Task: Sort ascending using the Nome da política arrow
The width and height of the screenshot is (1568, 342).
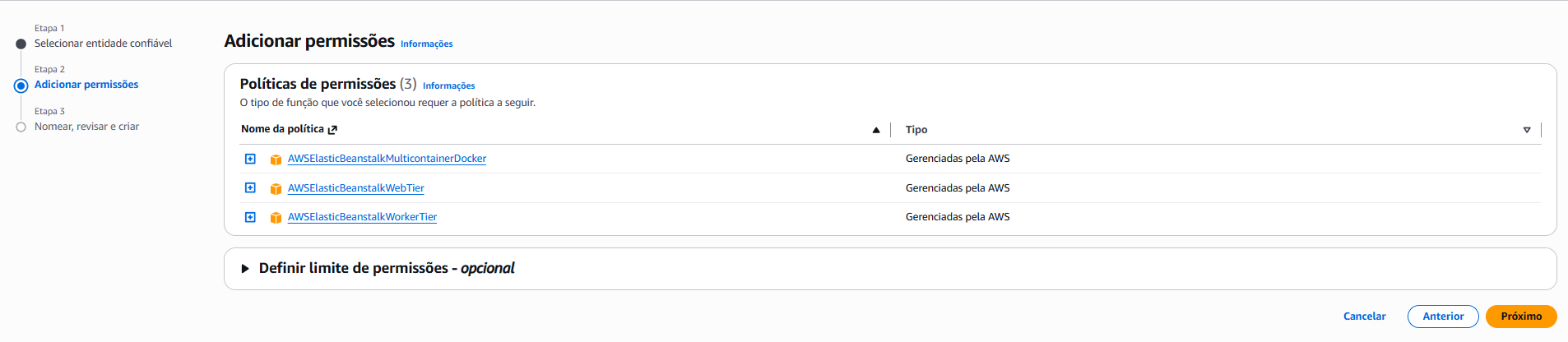Action: (x=876, y=130)
